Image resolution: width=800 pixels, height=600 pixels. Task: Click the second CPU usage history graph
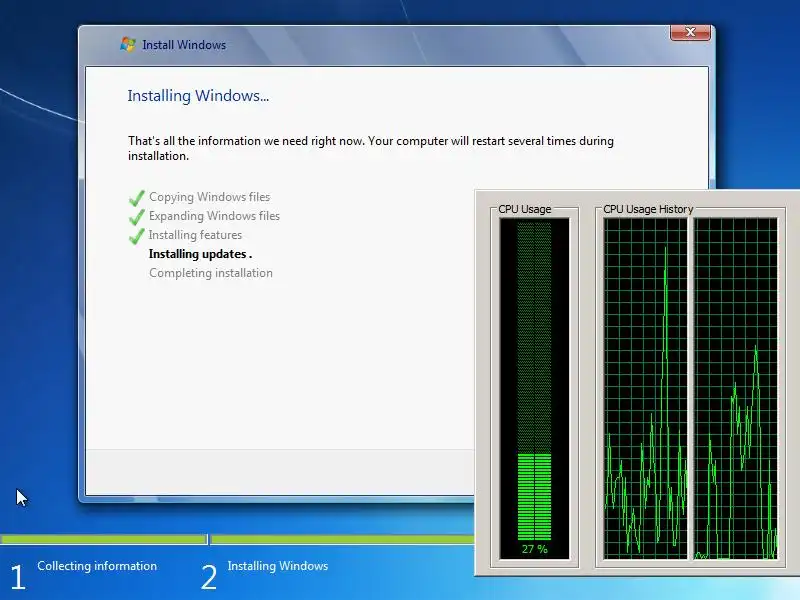[736, 388]
